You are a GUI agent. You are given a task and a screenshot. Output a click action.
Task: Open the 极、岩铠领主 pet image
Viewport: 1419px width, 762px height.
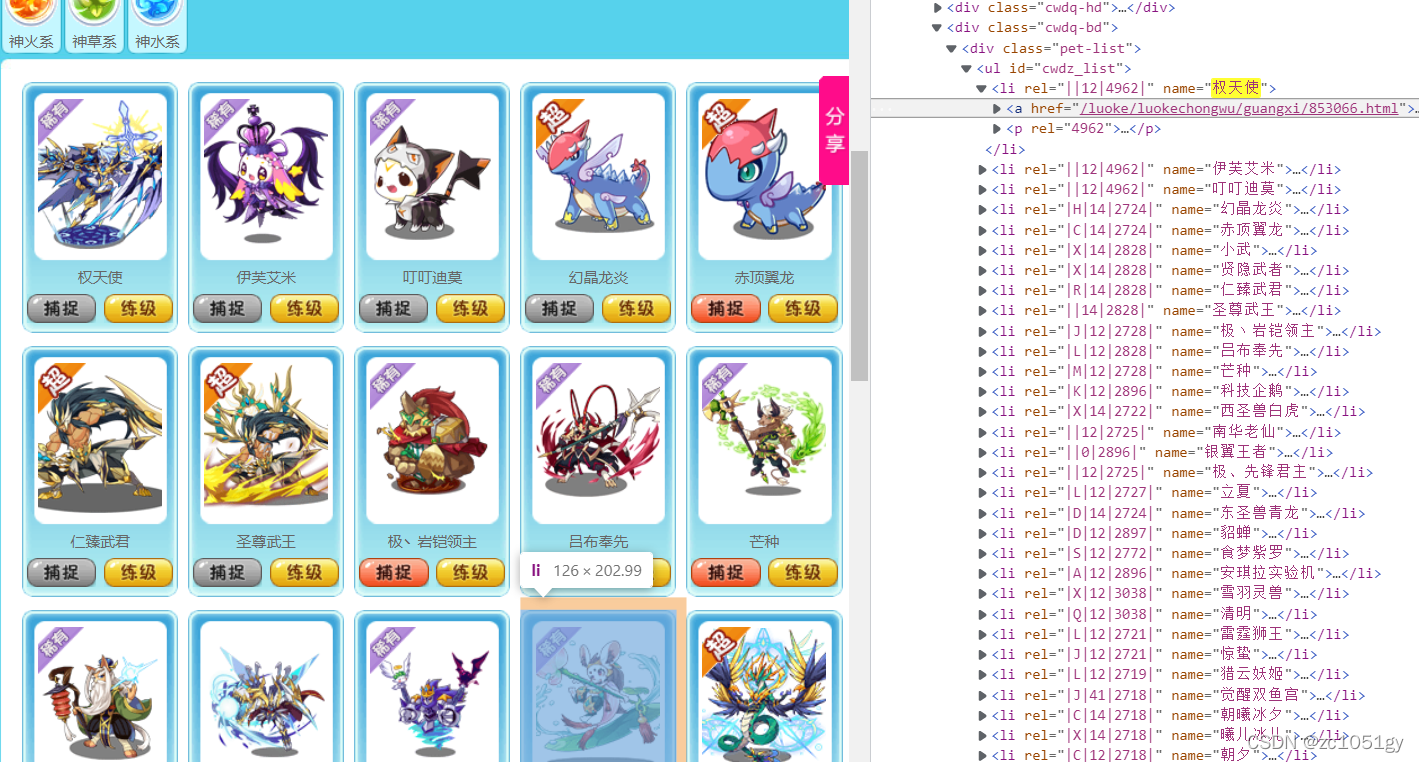[x=432, y=440]
